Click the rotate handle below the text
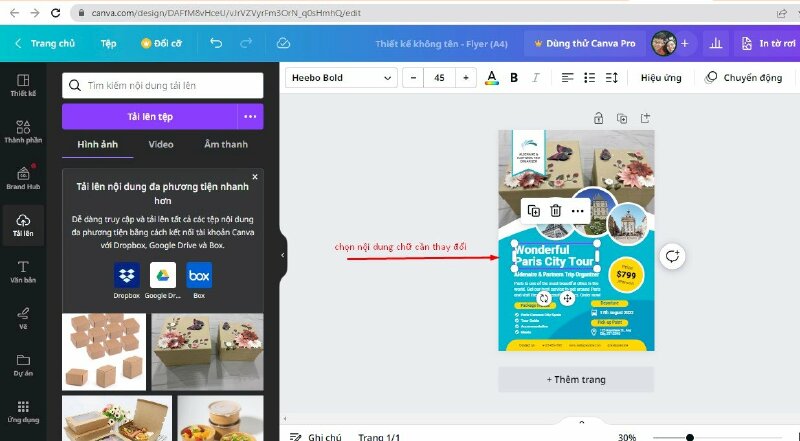 [x=544, y=299]
